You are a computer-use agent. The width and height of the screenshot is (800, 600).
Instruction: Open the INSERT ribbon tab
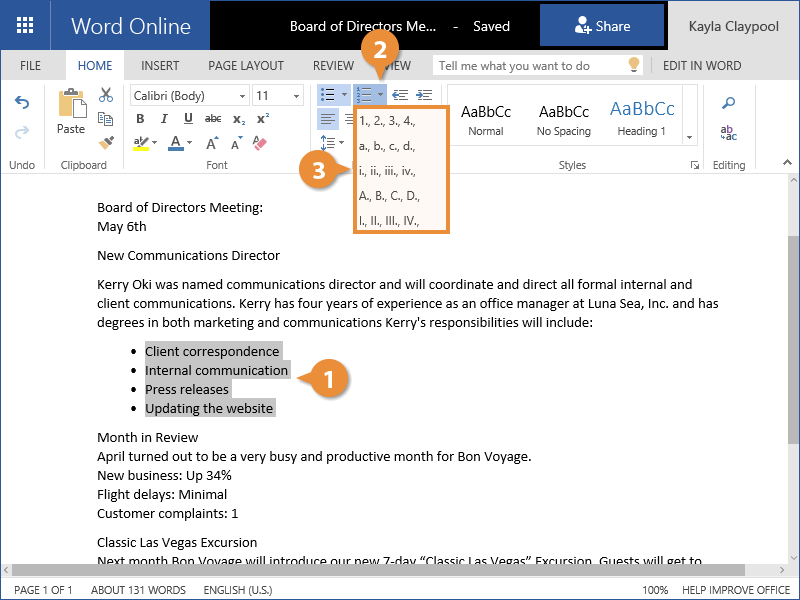160,66
